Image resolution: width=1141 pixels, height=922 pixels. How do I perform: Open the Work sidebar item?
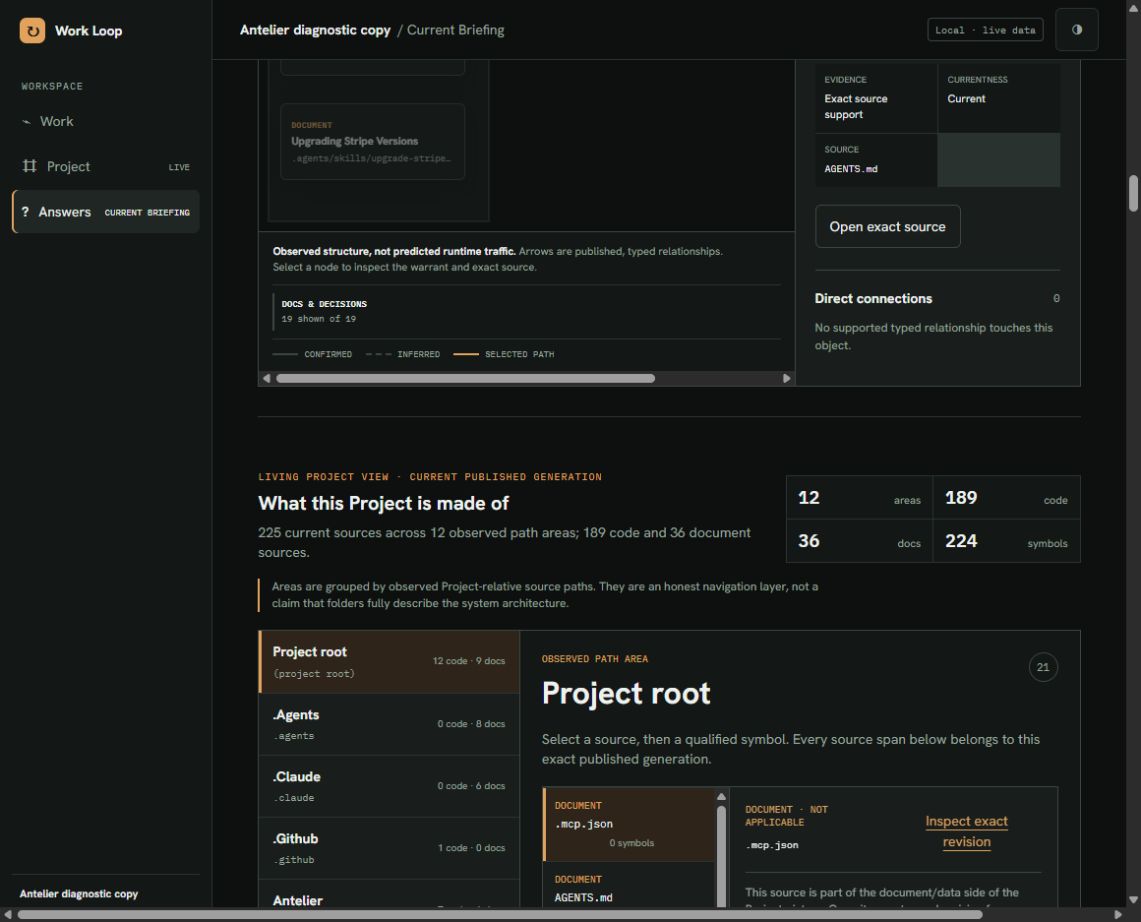point(106,122)
